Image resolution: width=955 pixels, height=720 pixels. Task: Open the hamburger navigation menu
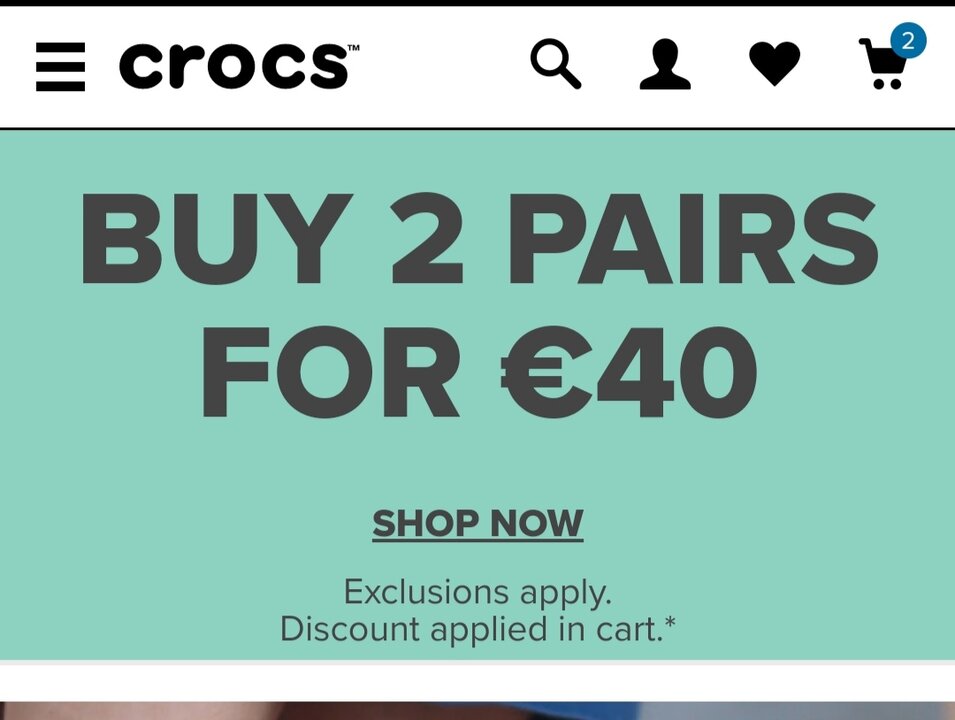click(60, 67)
